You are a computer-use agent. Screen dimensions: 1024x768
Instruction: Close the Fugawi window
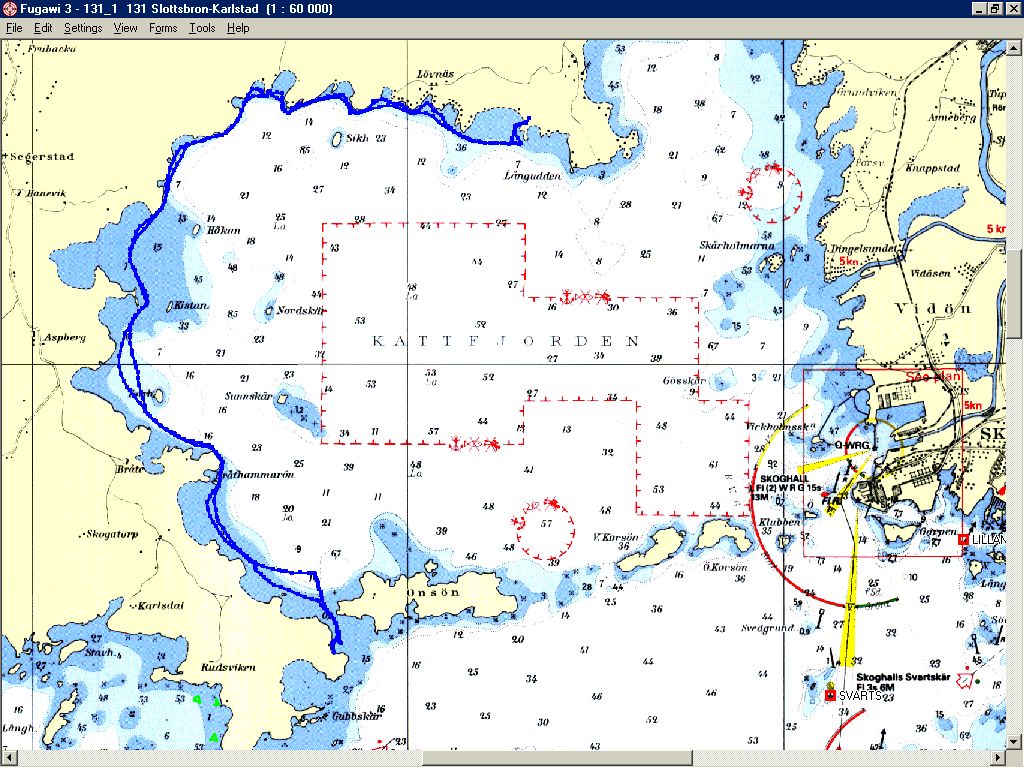[x=1012, y=8]
